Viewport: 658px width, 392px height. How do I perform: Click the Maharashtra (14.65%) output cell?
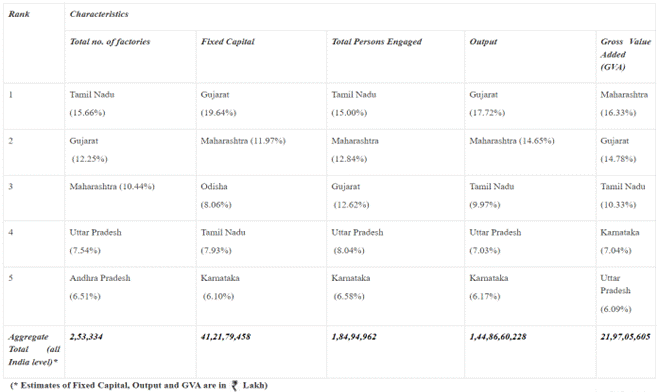[530, 152]
